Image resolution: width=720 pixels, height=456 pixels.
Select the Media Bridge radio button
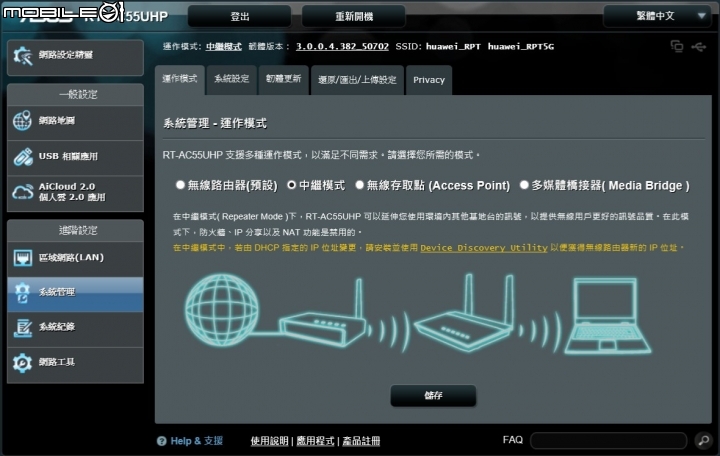coord(523,185)
